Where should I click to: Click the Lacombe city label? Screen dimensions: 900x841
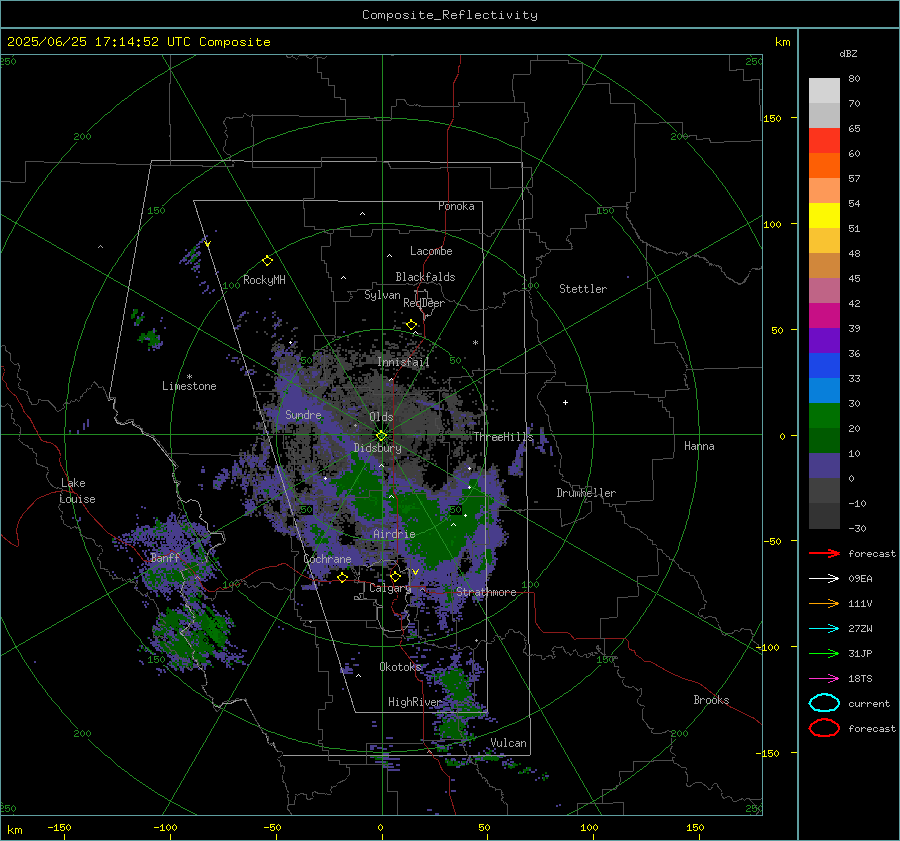point(431,251)
